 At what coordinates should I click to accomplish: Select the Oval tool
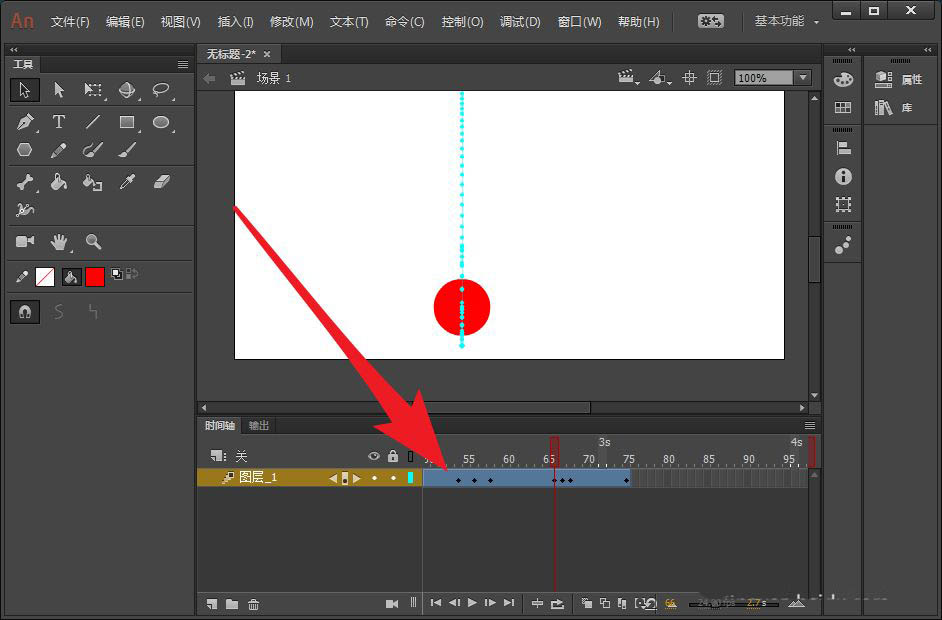coord(161,122)
